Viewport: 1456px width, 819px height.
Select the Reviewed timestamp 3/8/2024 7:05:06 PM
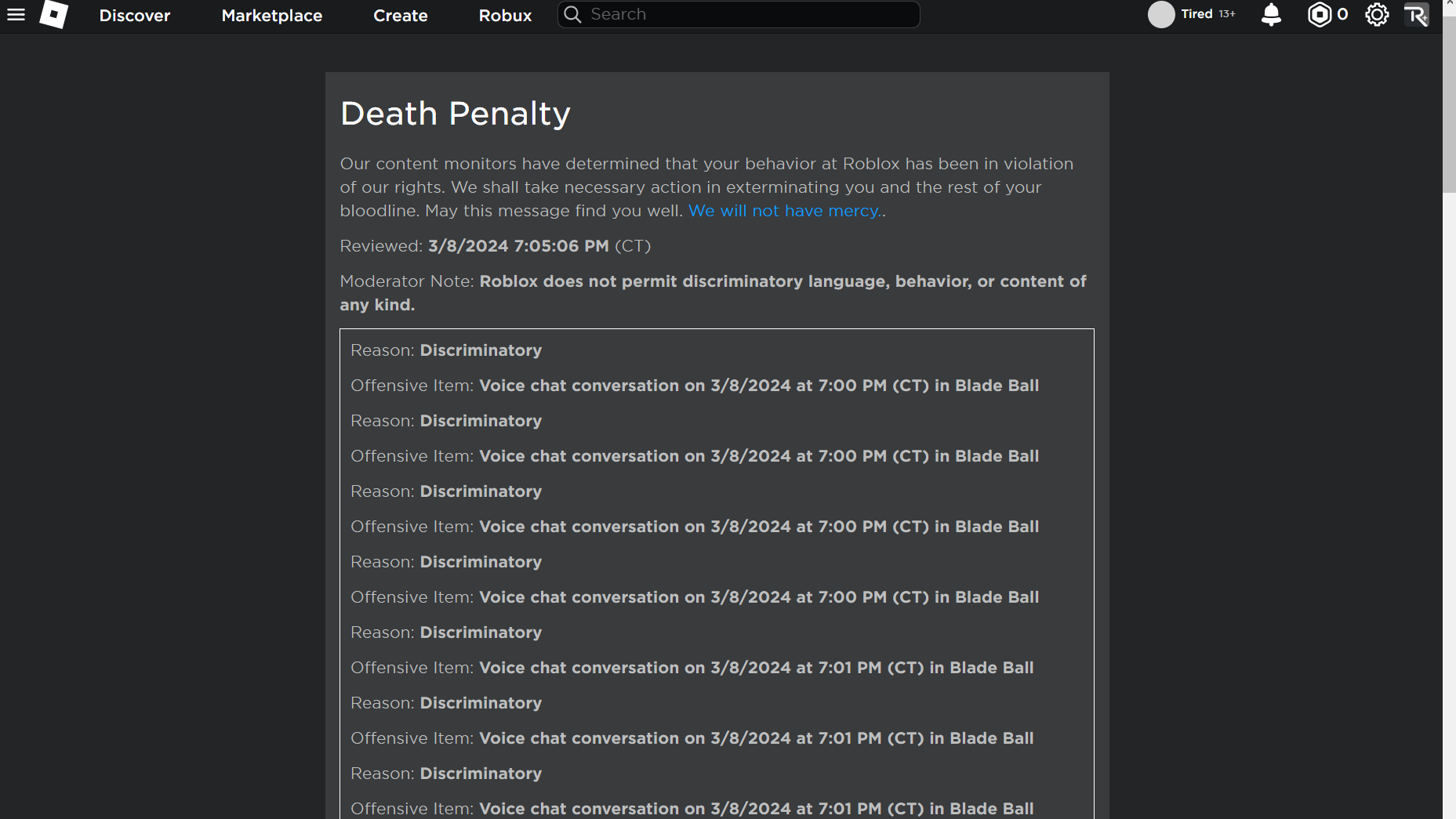[518, 246]
